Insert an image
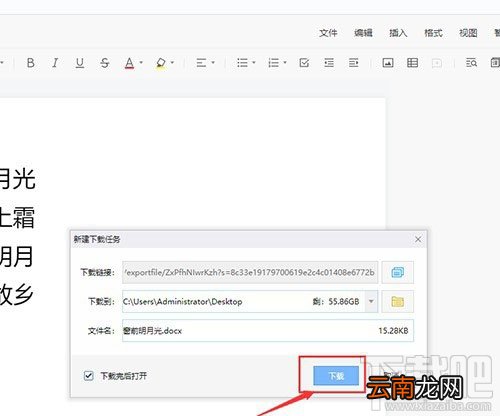 pyautogui.click(x=388, y=63)
